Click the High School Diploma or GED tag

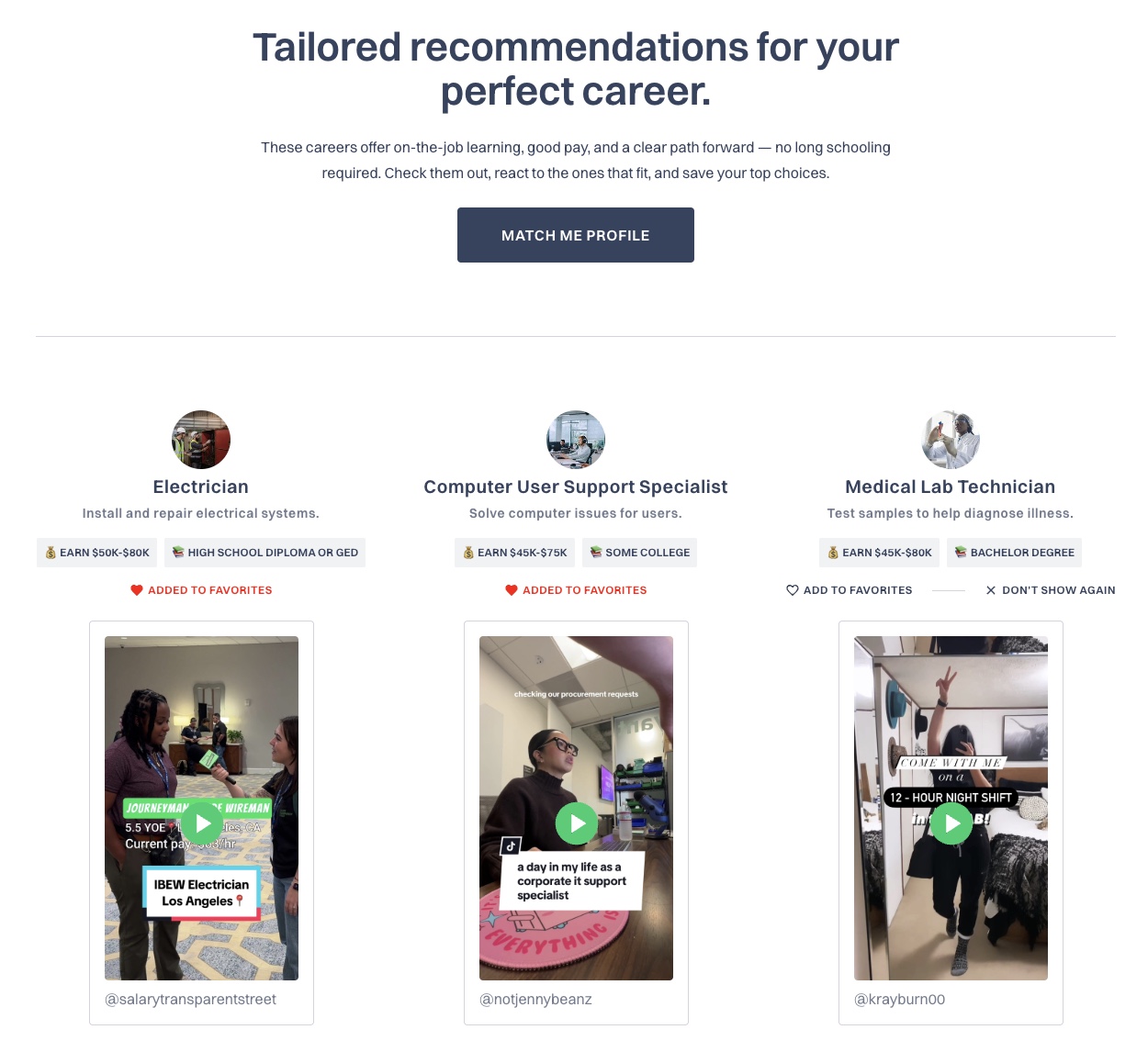click(265, 553)
